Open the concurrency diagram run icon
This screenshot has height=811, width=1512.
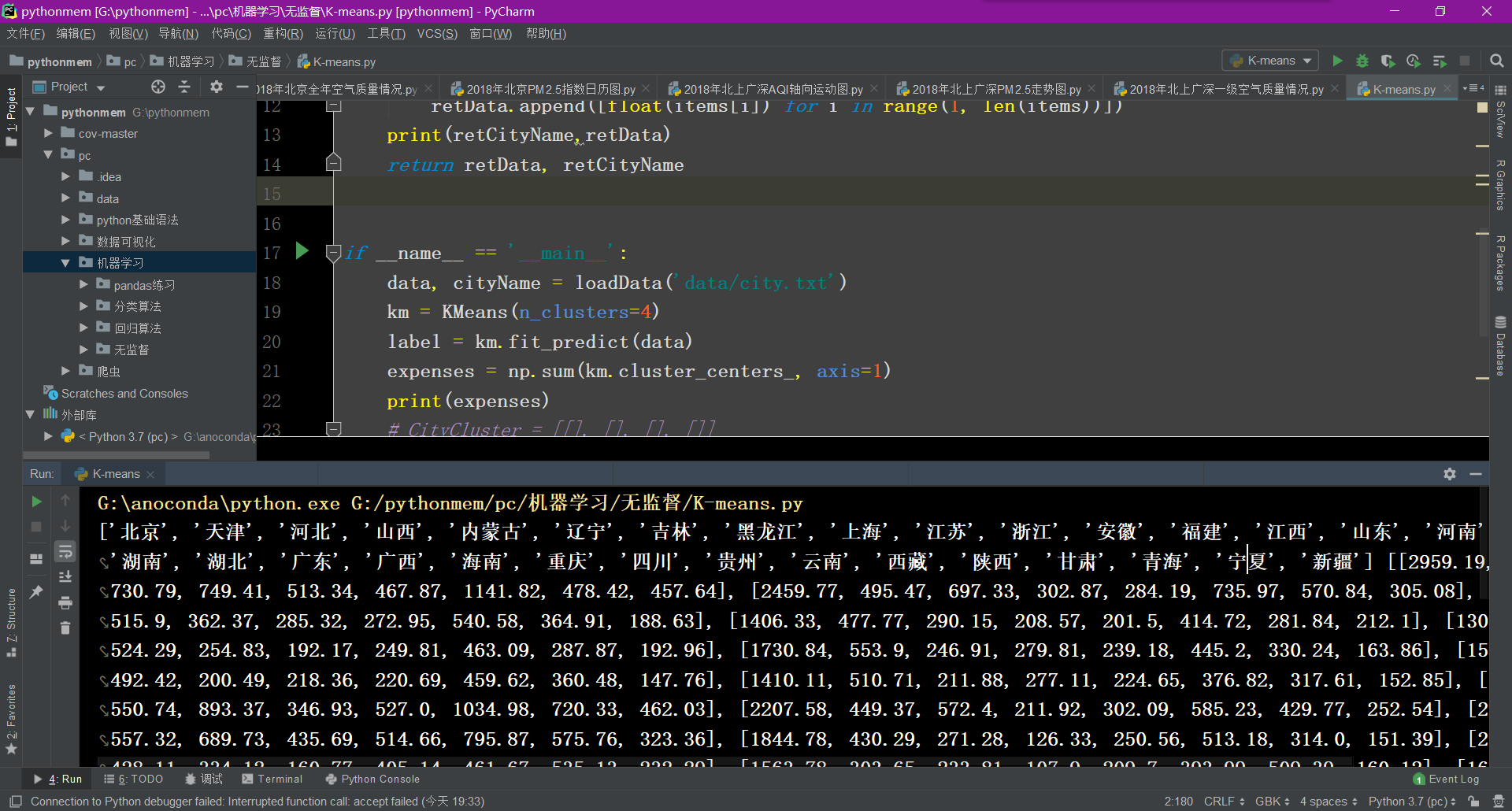[x=1440, y=61]
